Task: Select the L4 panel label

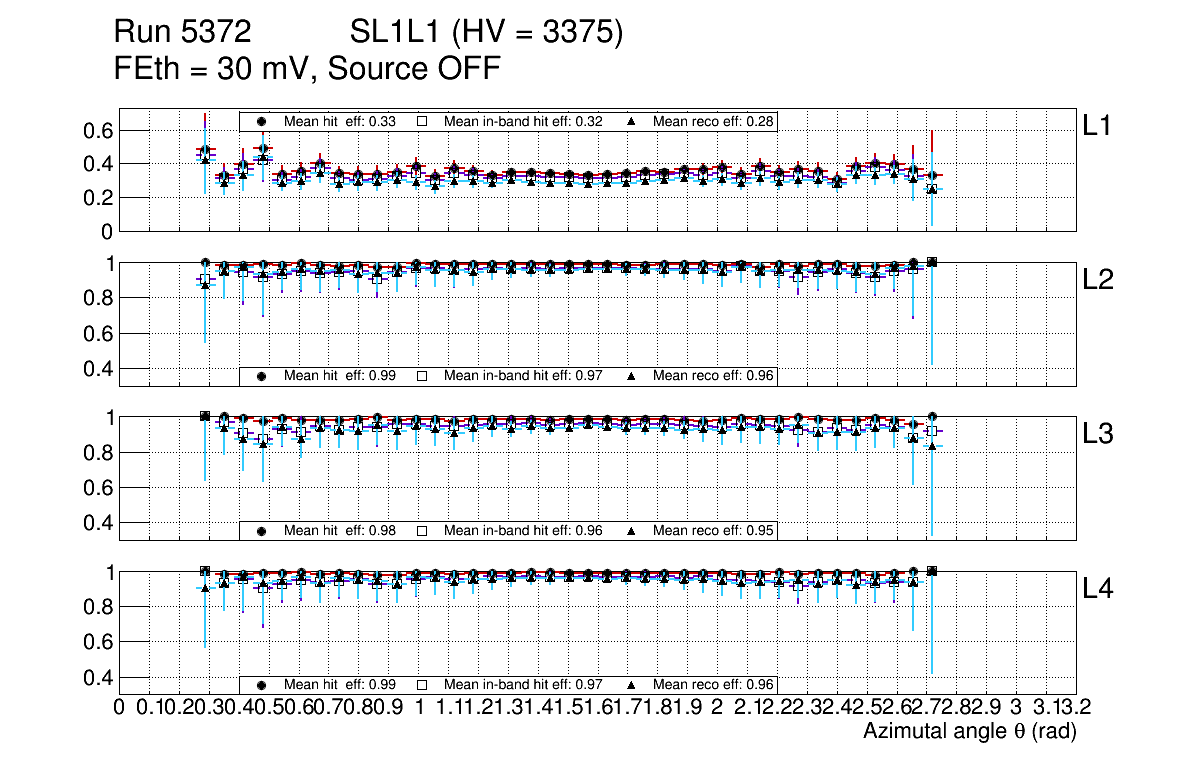Action: [1100, 590]
